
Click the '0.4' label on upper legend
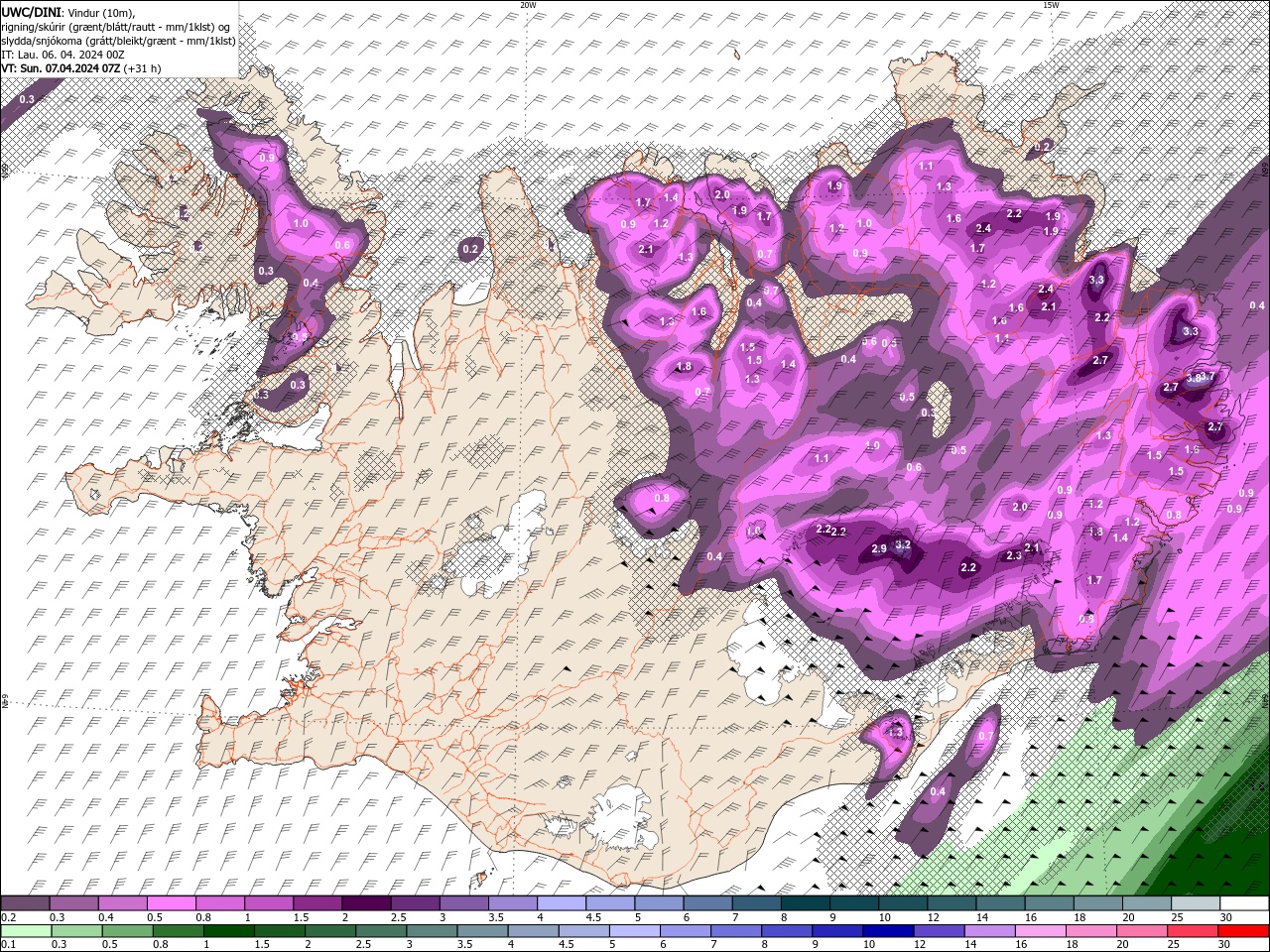point(105,917)
